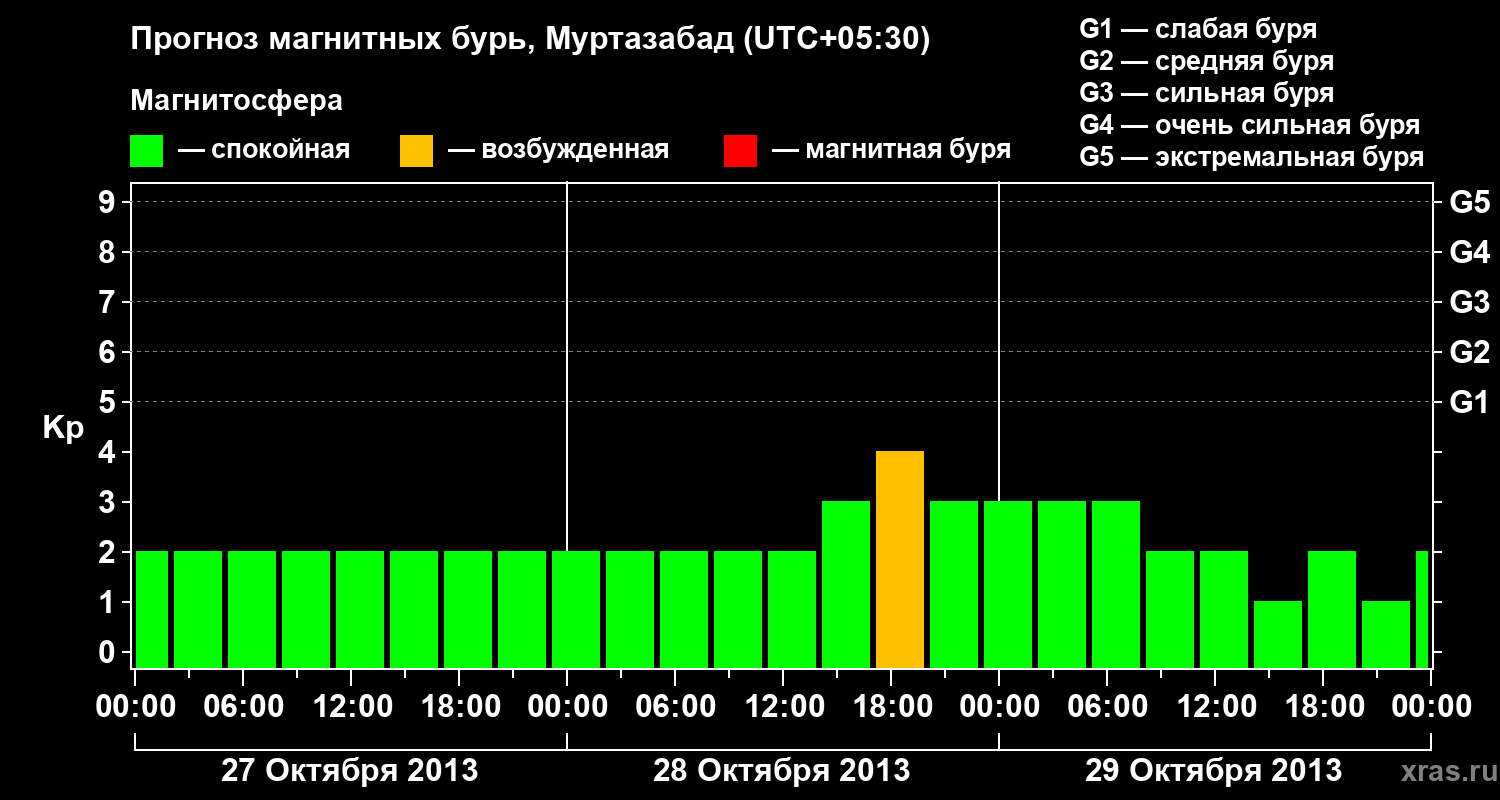Image resolution: width=1500 pixels, height=800 pixels.
Task: Click the 'G2 — средняя буря' legend line
Action: [x=1207, y=61]
